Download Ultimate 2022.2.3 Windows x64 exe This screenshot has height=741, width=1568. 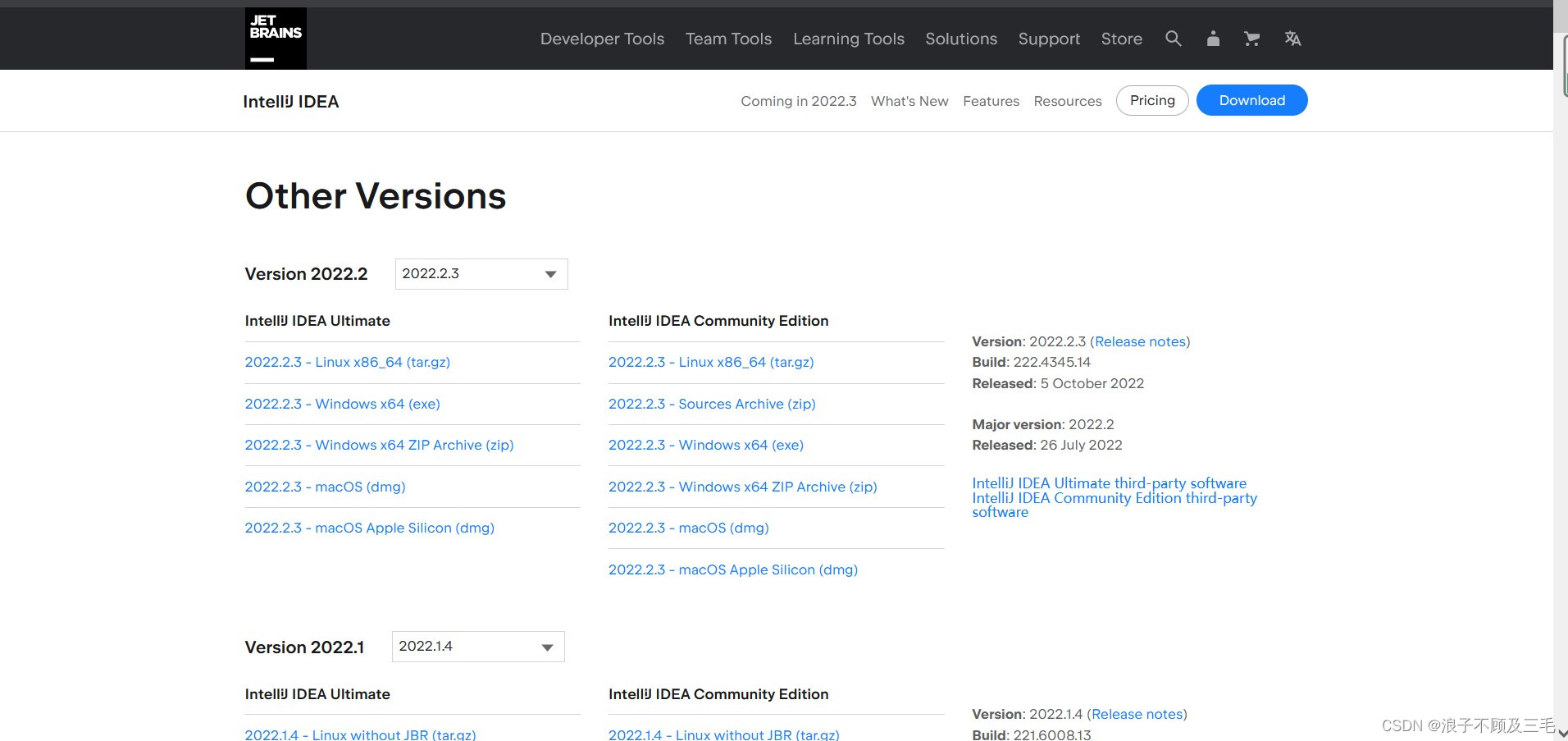(x=342, y=404)
